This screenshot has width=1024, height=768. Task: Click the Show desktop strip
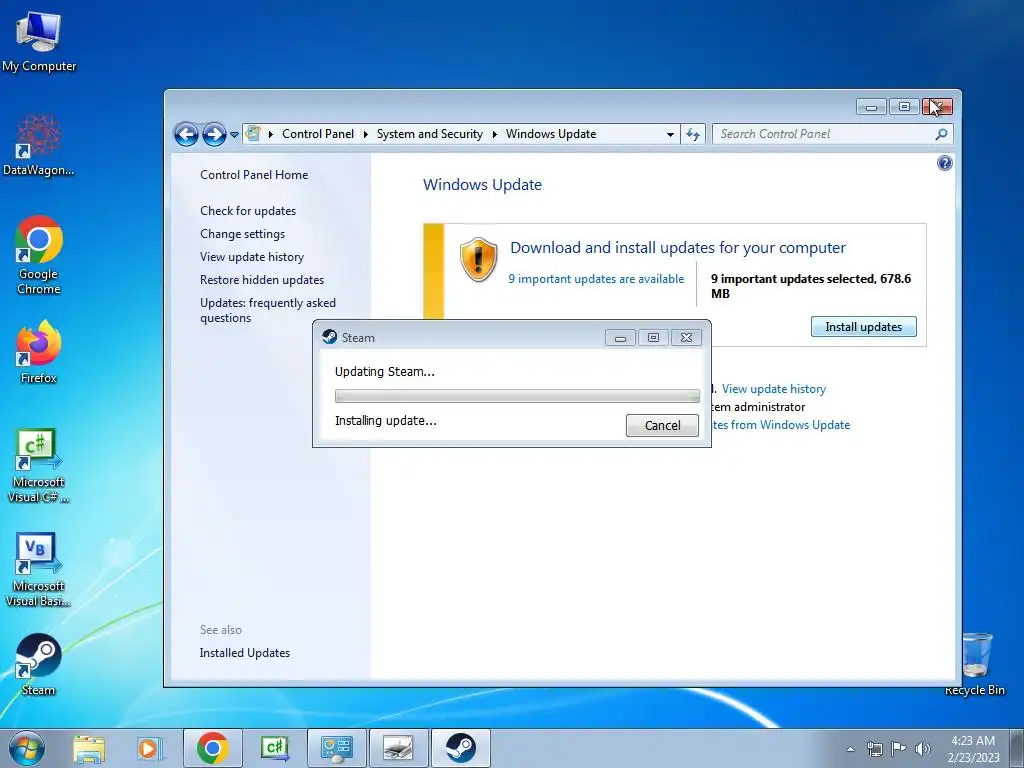click(x=1017, y=748)
